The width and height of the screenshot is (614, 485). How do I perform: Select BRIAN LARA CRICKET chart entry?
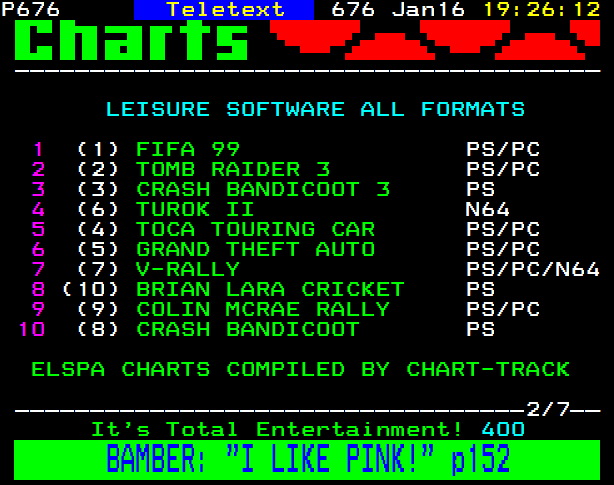pos(270,289)
